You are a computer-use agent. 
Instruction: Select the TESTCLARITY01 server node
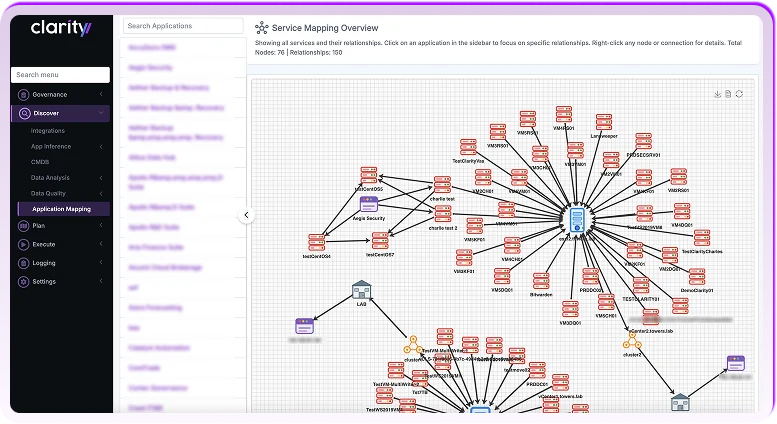pyautogui.click(x=641, y=286)
